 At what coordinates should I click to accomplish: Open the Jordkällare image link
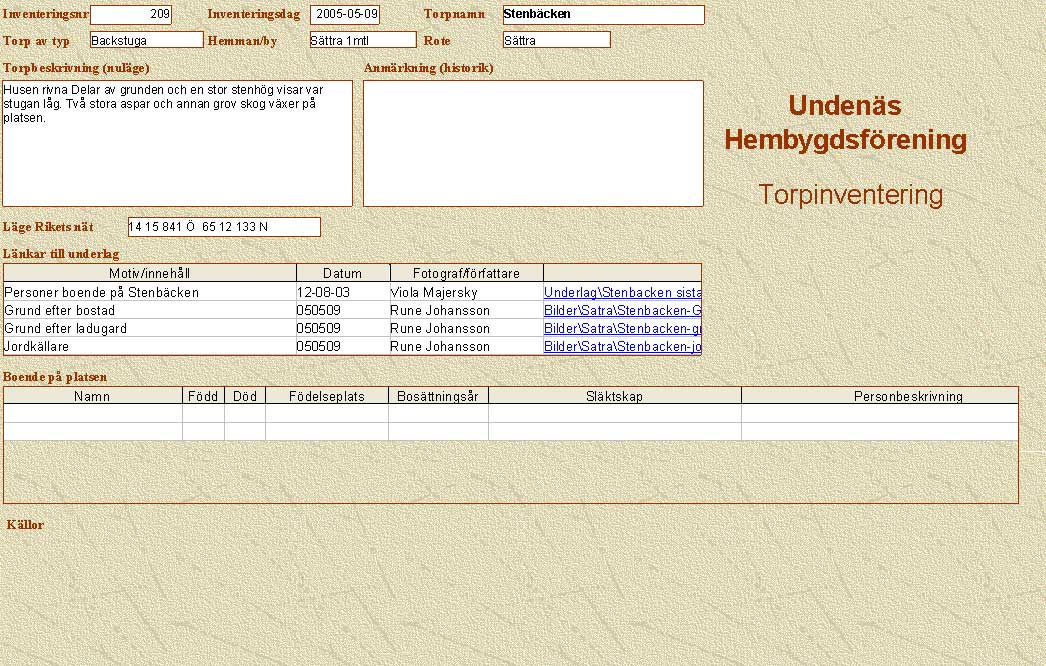click(622, 346)
